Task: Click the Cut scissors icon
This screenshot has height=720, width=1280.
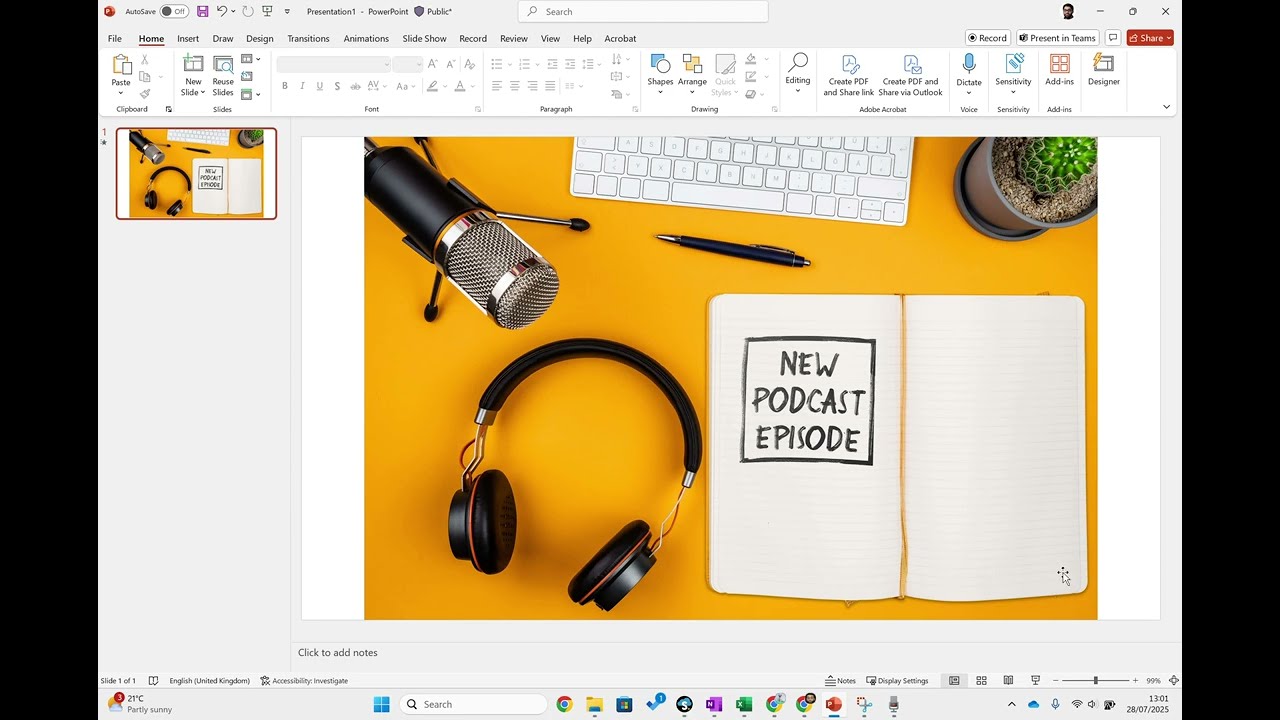Action: [145, 60]
